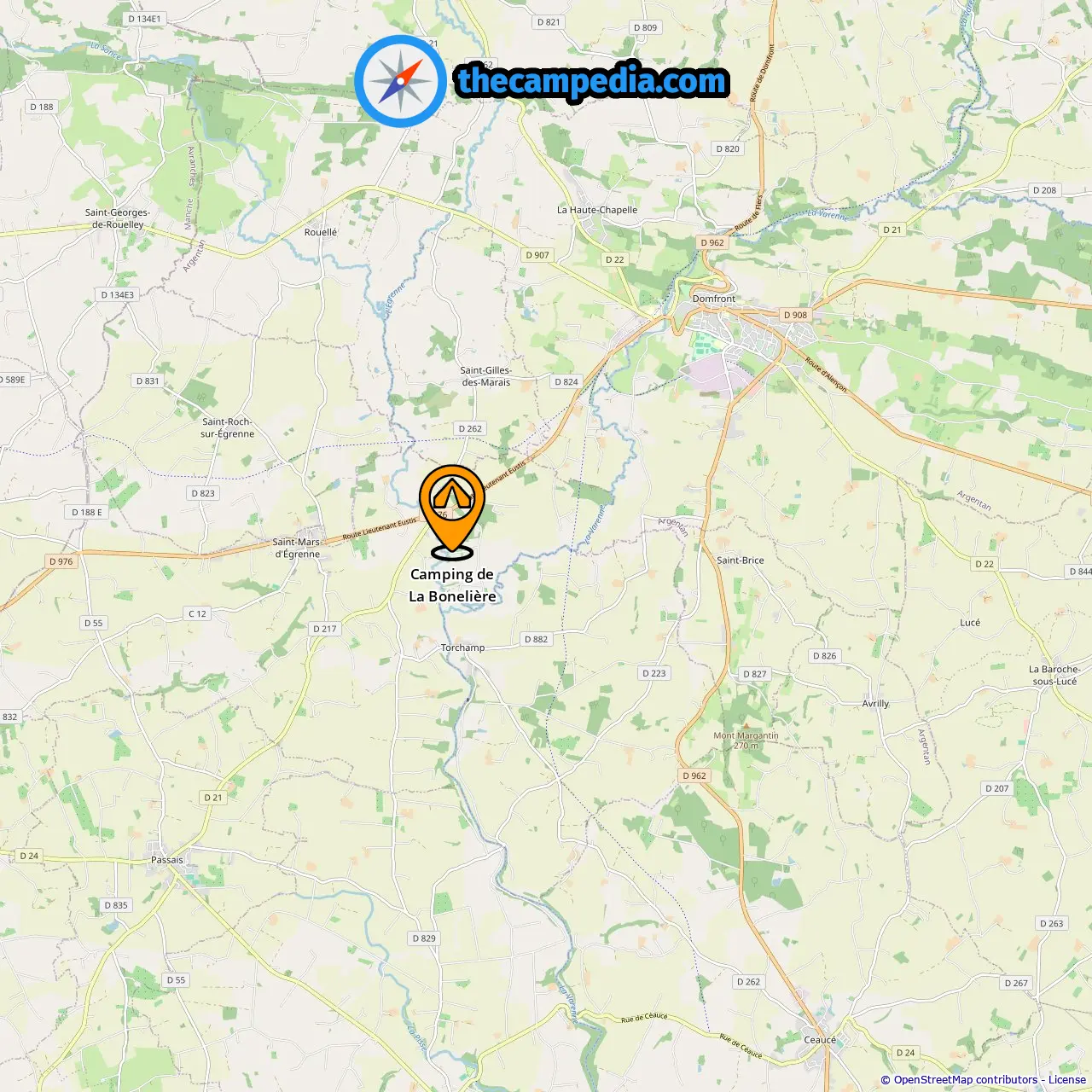Click the D 976 road shield

(x=61, y=561)
